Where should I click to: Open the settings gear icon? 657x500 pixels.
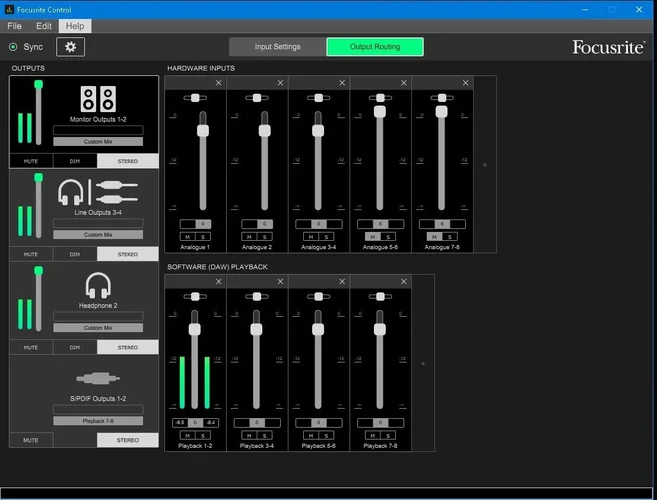(70, 47)
